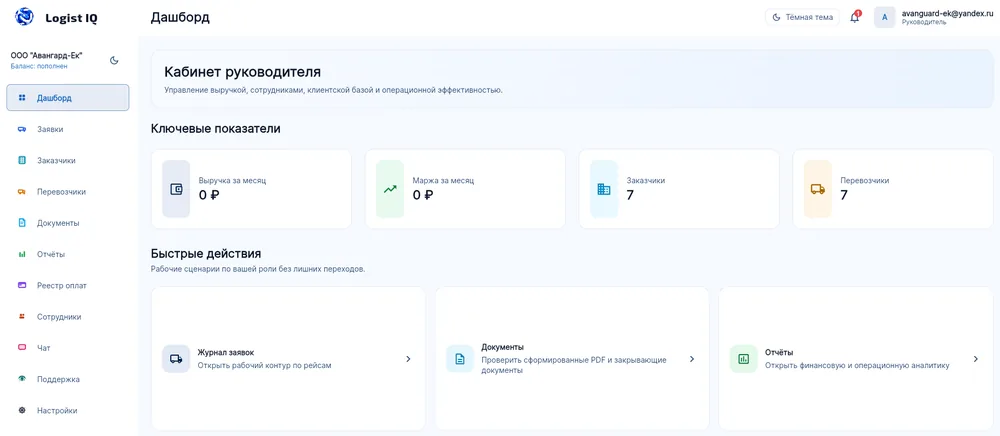Click the Заявки truck icon in sidebar
The image size is (1000, 436).
(22, 129)
